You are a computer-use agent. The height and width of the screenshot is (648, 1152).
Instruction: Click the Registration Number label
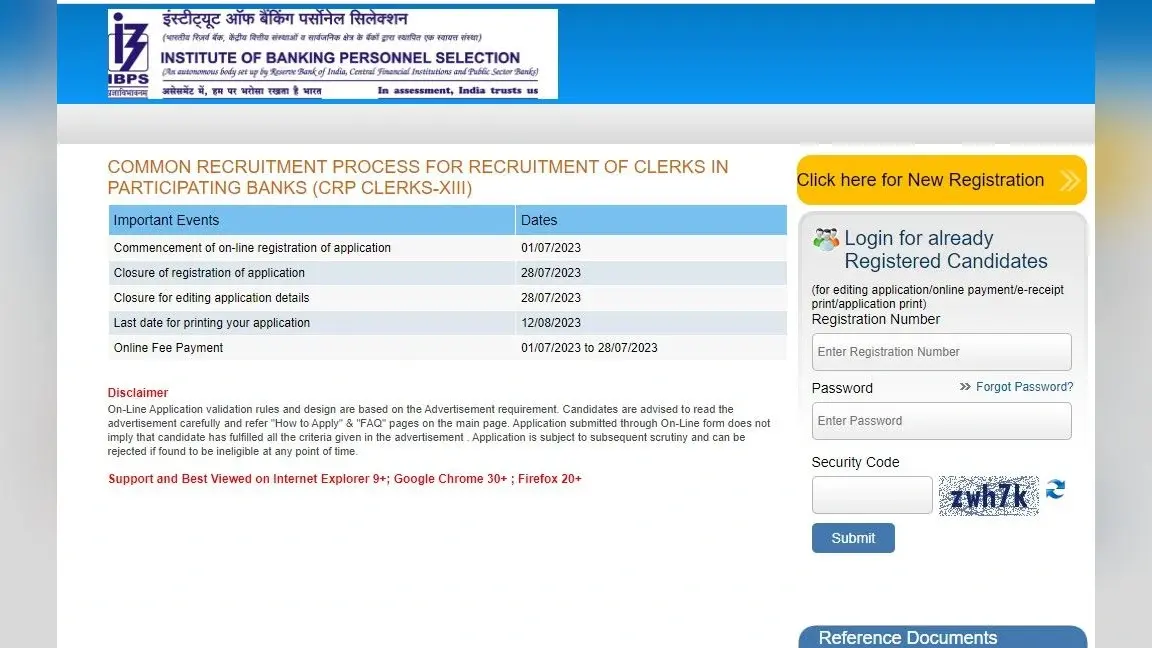876,320
